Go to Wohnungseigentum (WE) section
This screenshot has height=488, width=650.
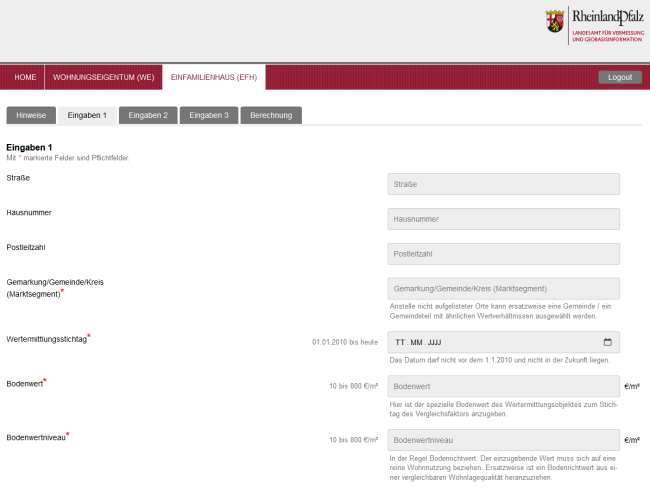103,77
